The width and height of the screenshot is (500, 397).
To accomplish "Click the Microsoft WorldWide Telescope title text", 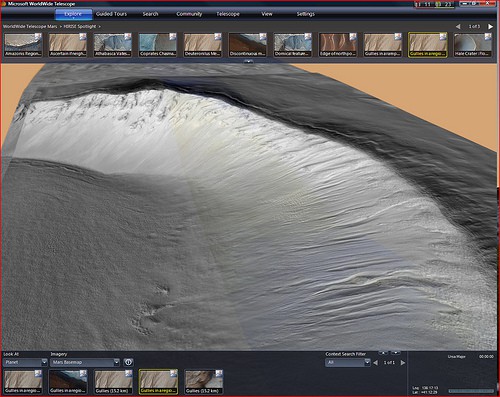I will [41, 4].
